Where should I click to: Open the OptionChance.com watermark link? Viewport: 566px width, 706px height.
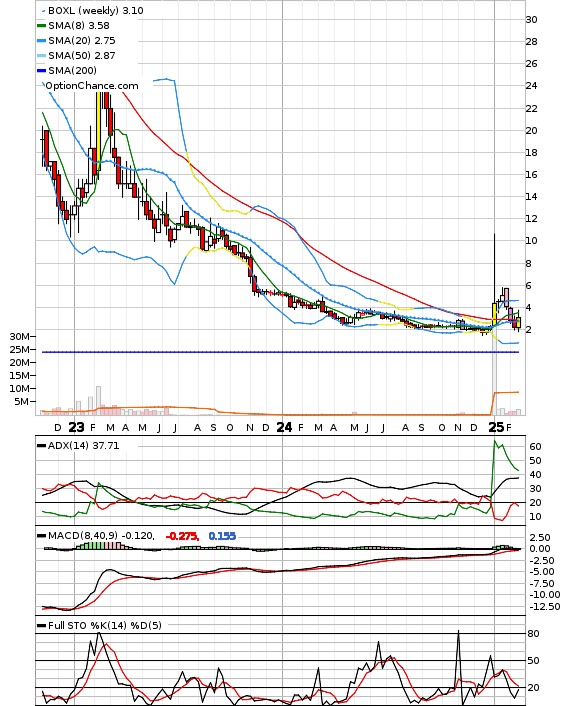pyautogui.click(x=92, y=86)
